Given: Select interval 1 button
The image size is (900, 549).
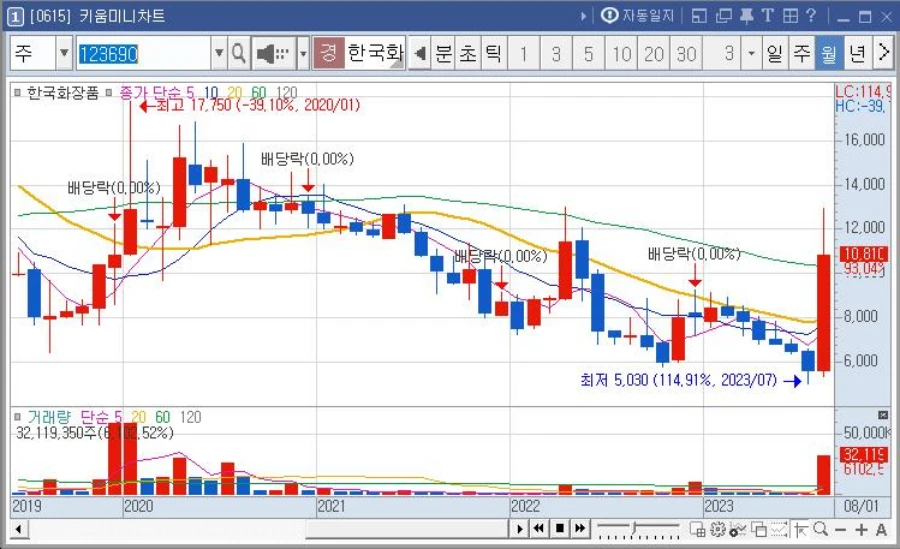Looking at the screenshot, I should coord(523,54).
